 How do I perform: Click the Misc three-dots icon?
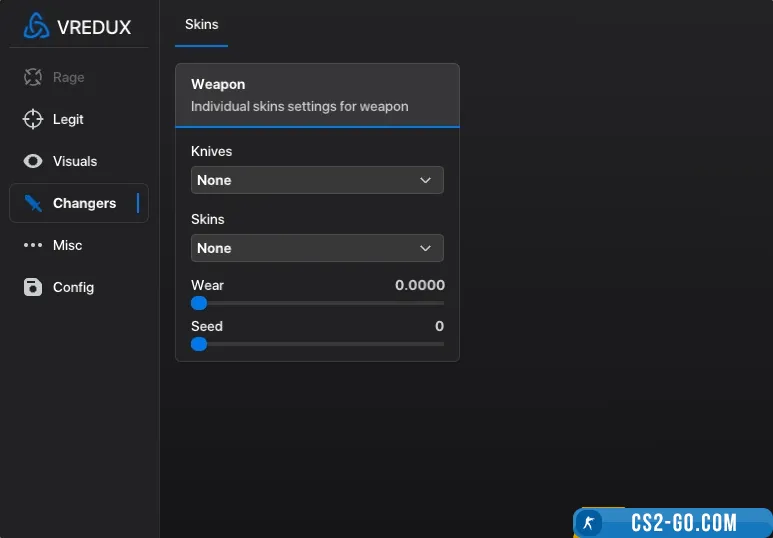tap(33, 245)
